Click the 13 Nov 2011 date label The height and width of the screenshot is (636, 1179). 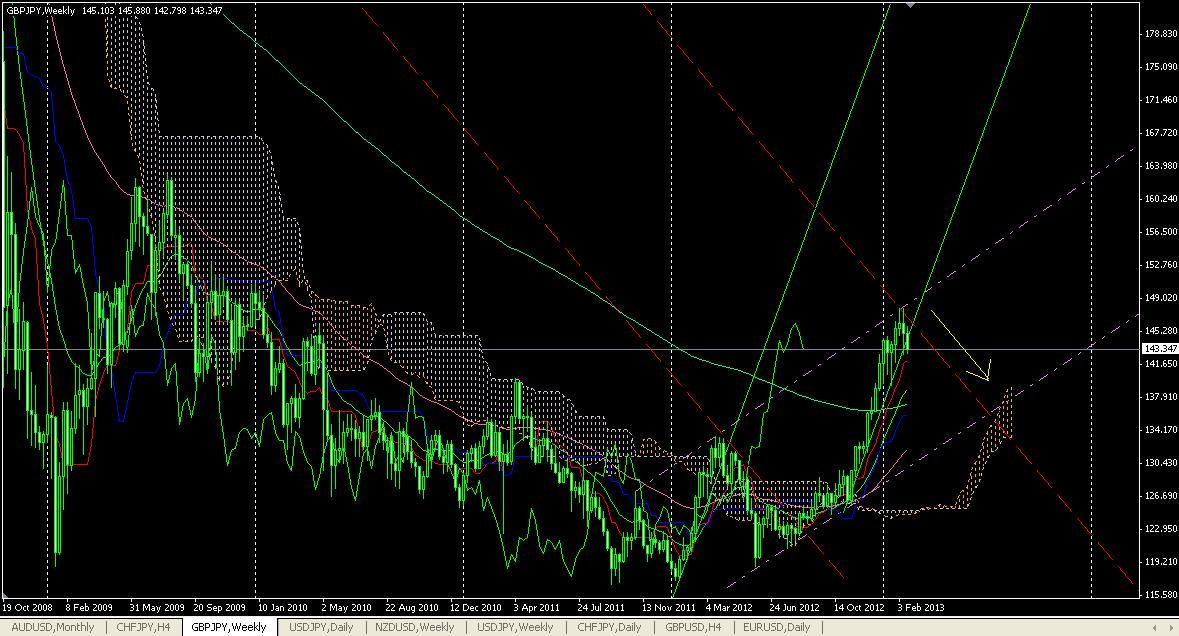(668, 607)
